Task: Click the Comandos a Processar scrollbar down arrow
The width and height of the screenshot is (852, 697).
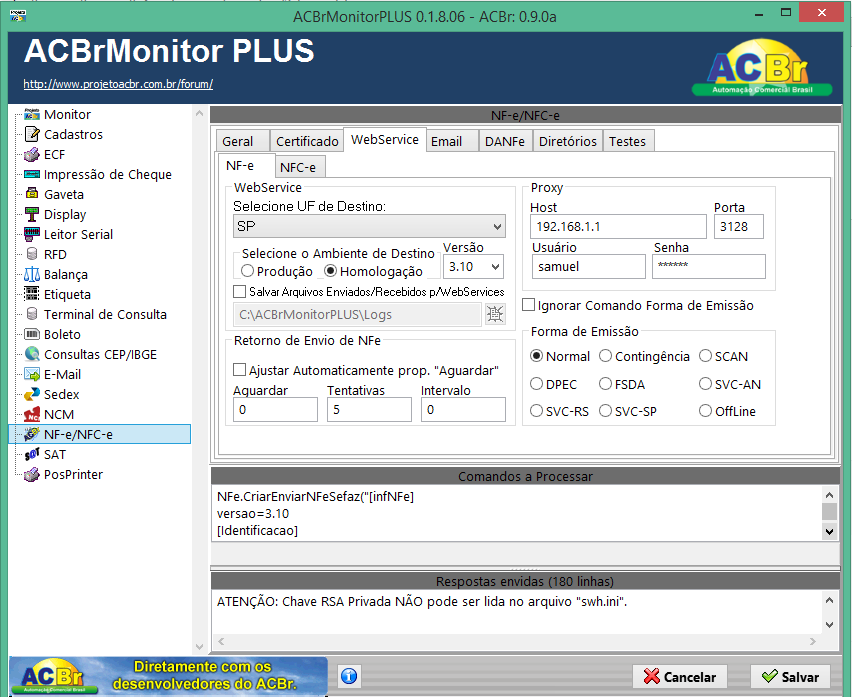Action: coord(829,531)
